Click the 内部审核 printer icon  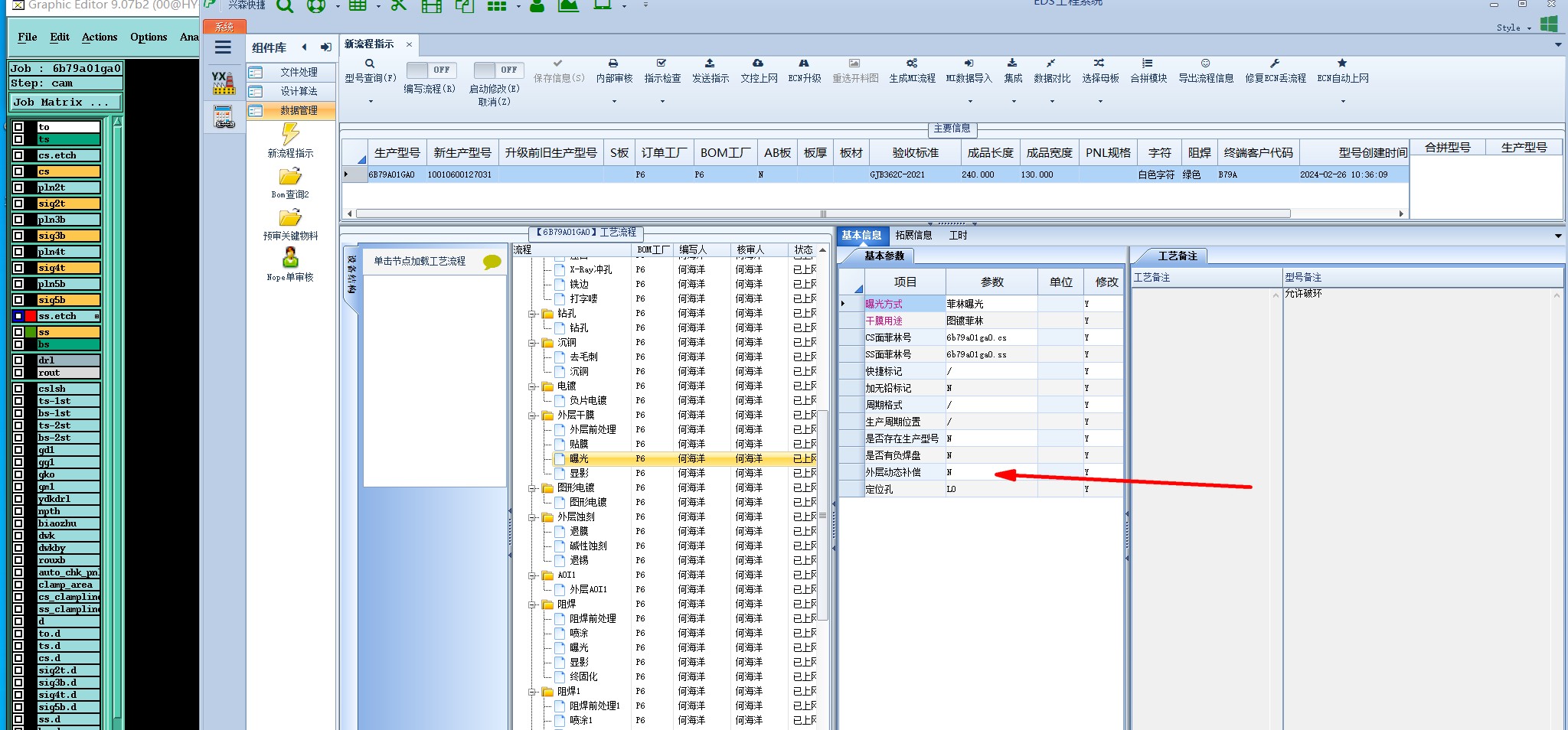(613, 64)
